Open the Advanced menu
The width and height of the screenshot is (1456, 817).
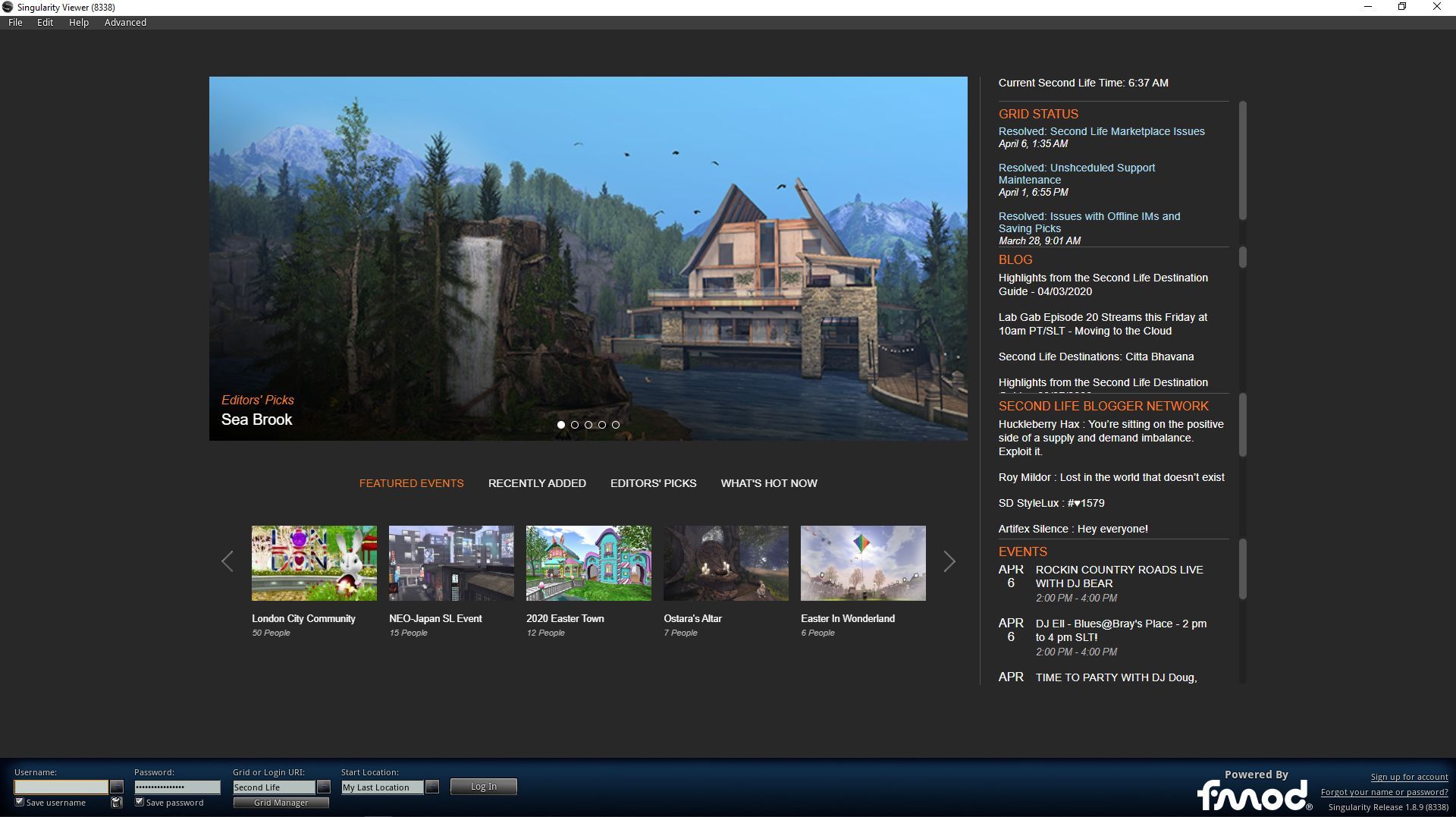coord(125,23)
